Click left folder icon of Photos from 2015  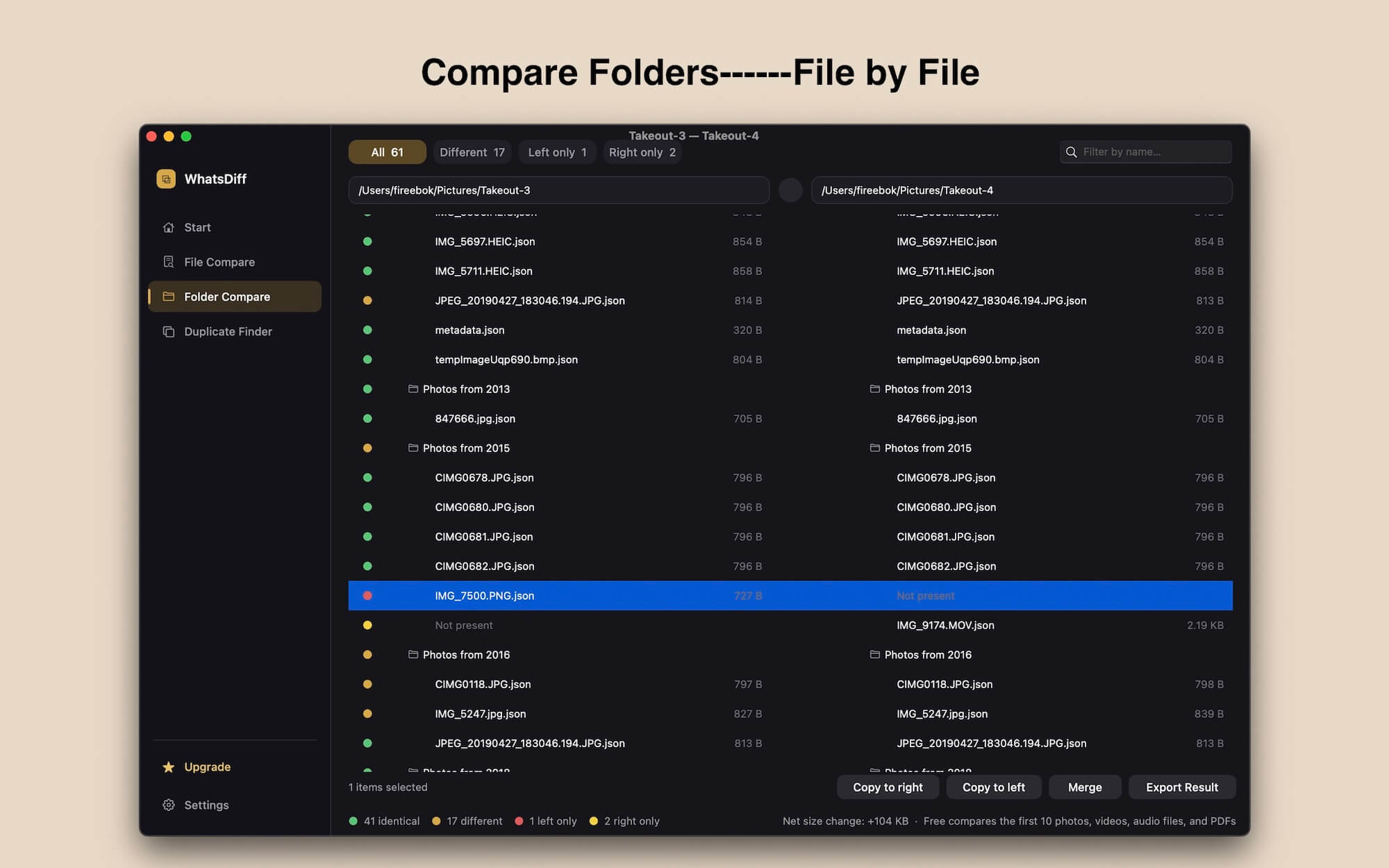(x=413, y=448)
